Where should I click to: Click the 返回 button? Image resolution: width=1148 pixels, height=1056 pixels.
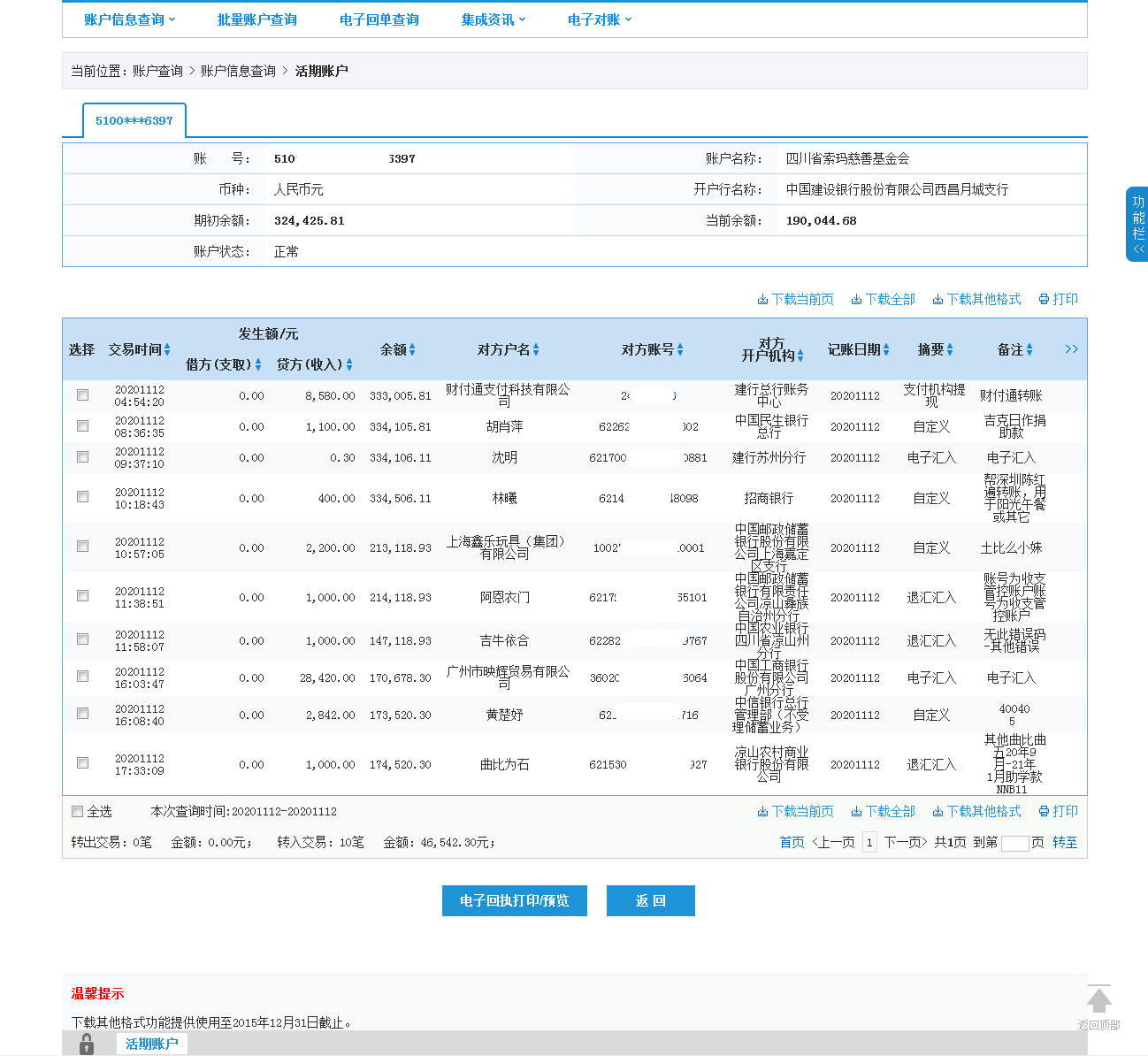650,900
